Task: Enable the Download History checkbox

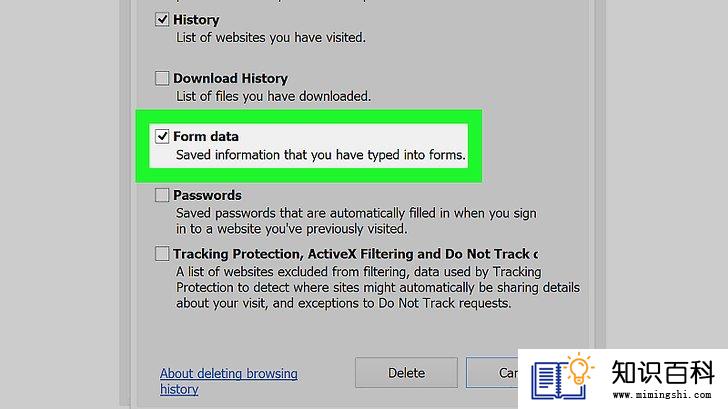Action: pos(162,78)
